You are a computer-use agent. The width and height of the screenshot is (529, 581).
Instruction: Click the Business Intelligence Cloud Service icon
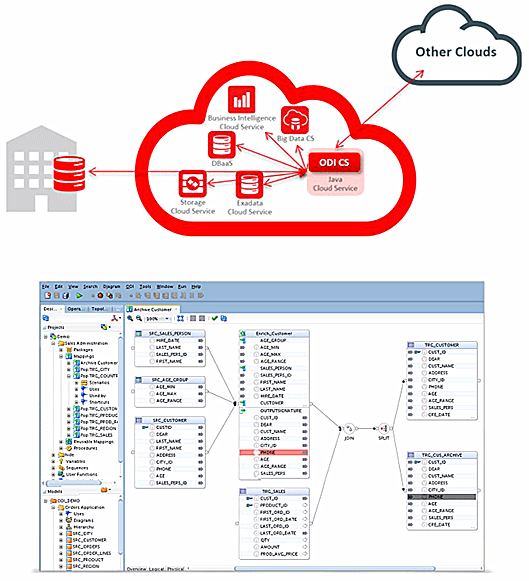pos(242,99)
